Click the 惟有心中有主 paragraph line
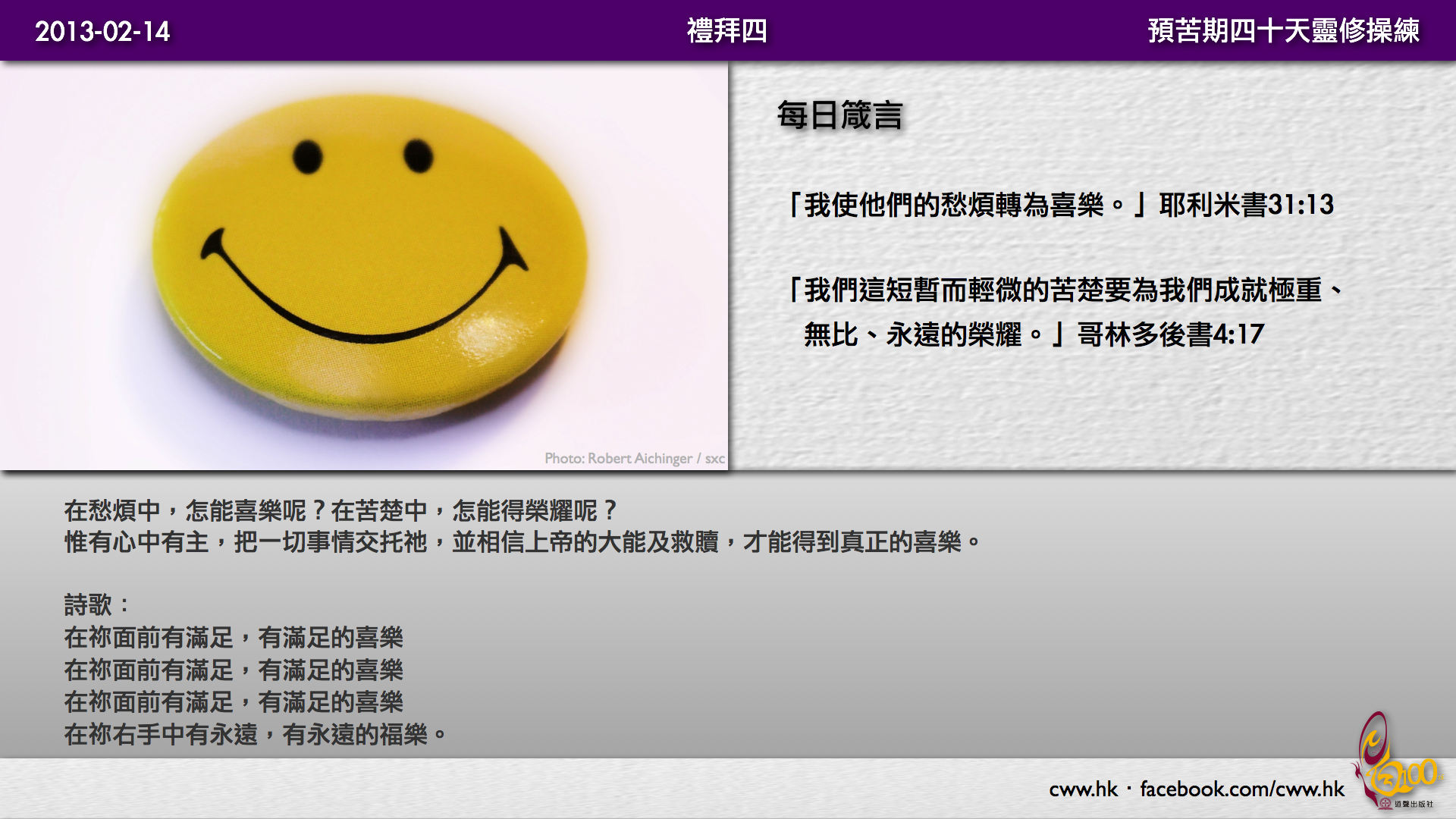The width and height of the screenshot is (1456, 819). point(521,542)
